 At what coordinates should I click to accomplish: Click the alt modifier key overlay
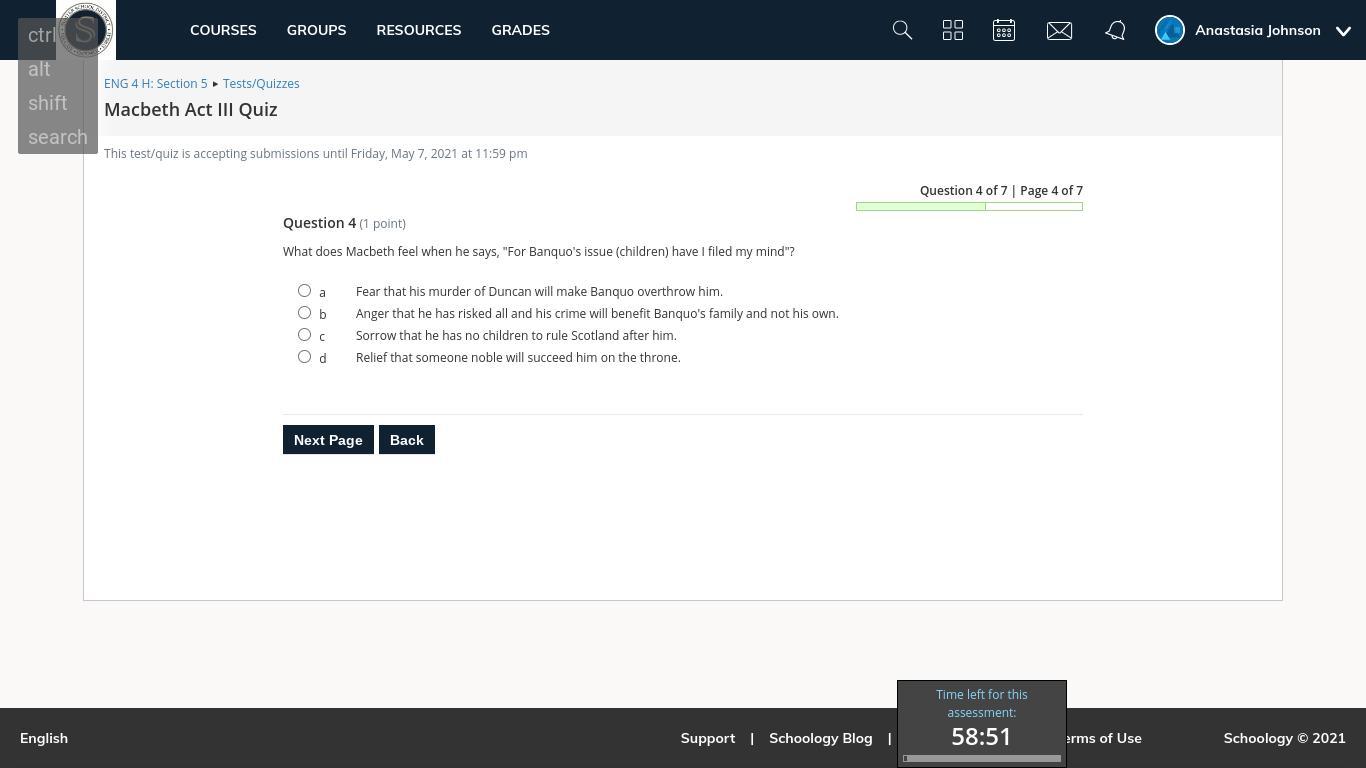pos(39,69)
